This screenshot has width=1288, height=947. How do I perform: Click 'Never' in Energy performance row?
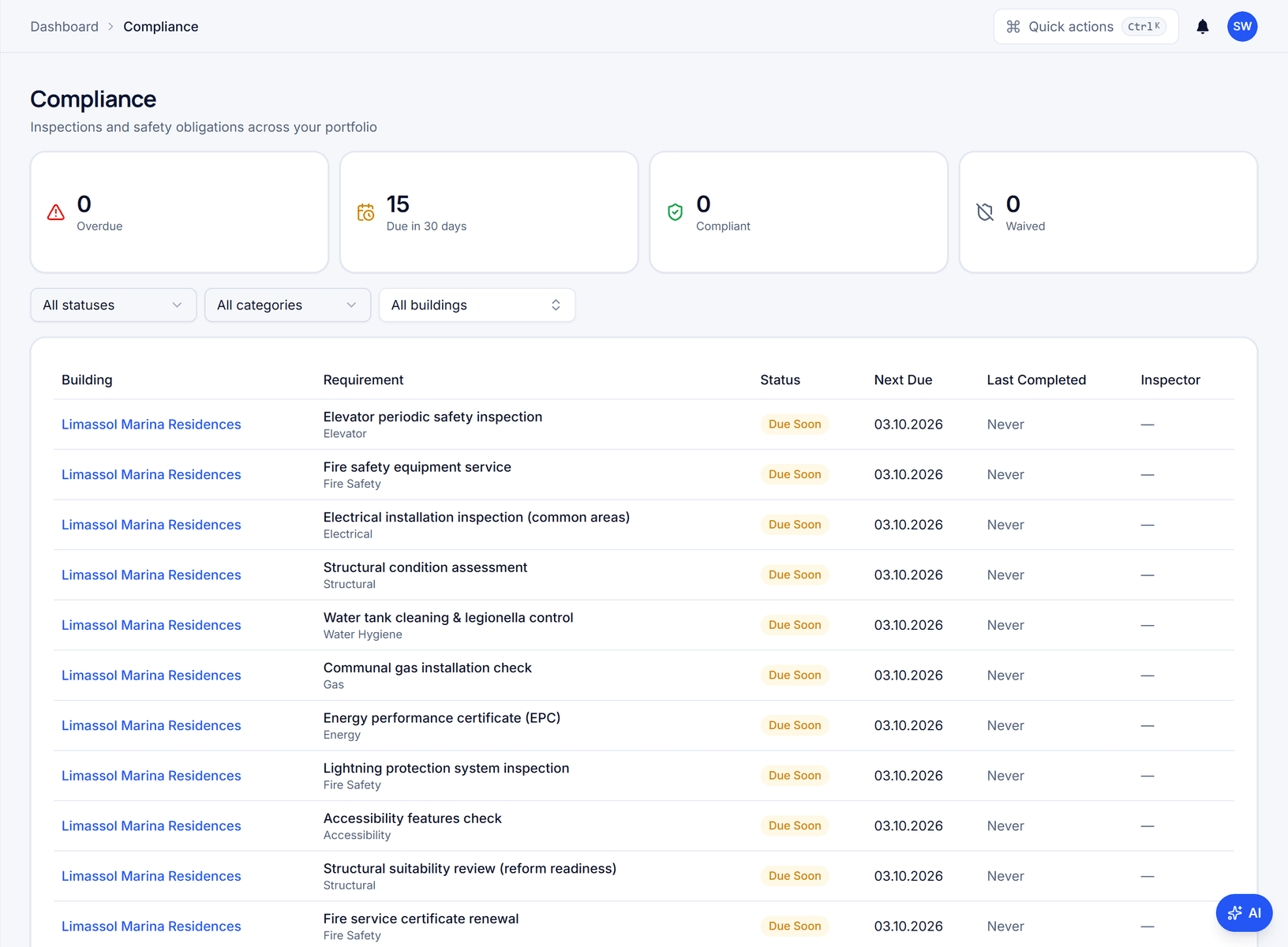click(x=1005, y=726)
